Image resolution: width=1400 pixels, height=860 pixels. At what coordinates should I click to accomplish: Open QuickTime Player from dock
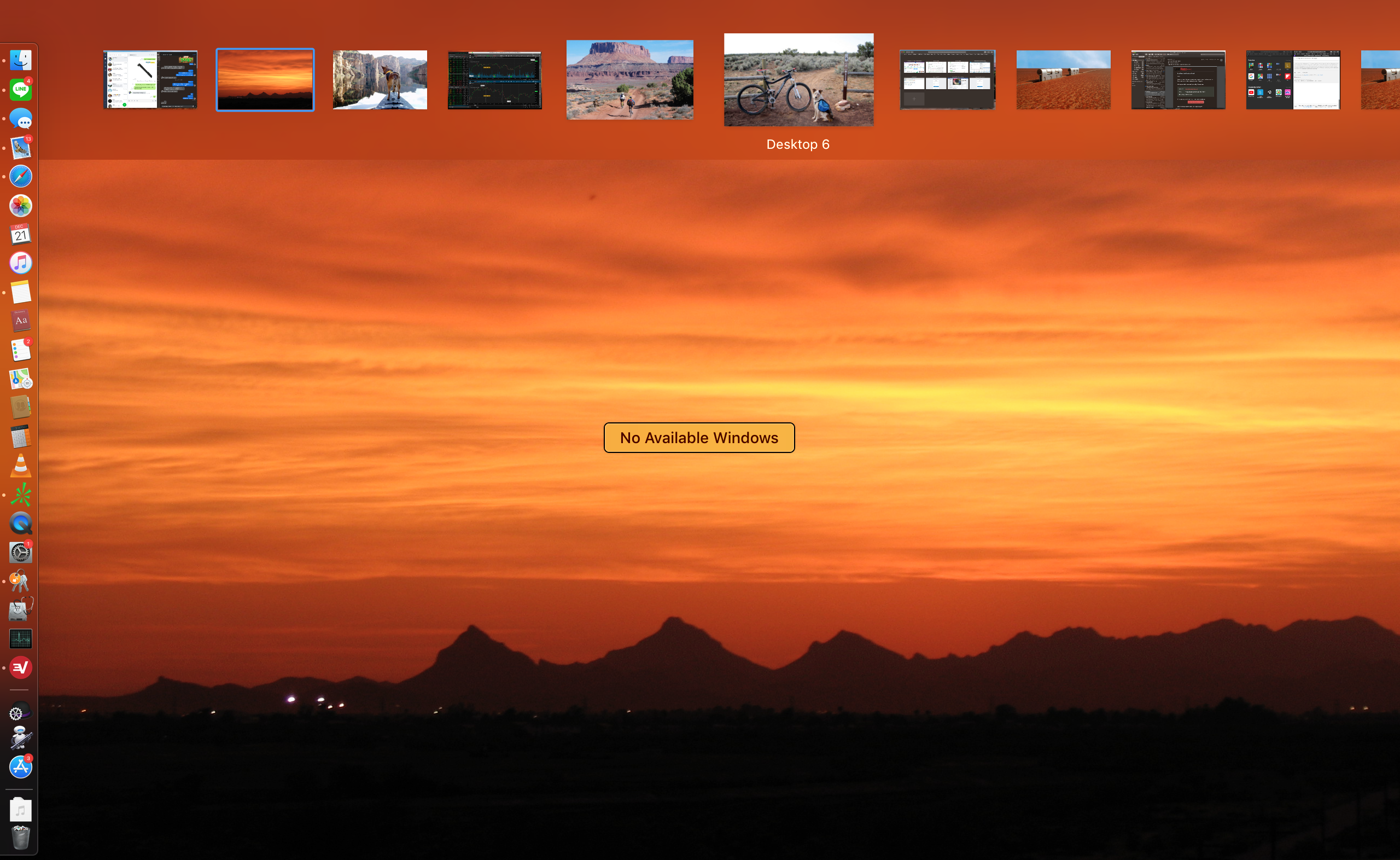[20, 524]
